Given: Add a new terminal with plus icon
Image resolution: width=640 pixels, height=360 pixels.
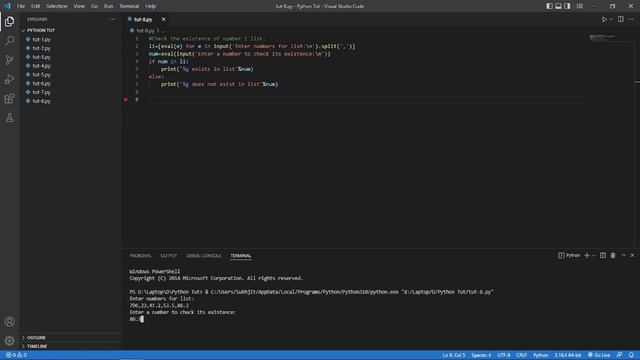Looking at the screenshot, I should click(x=587, y=256).
